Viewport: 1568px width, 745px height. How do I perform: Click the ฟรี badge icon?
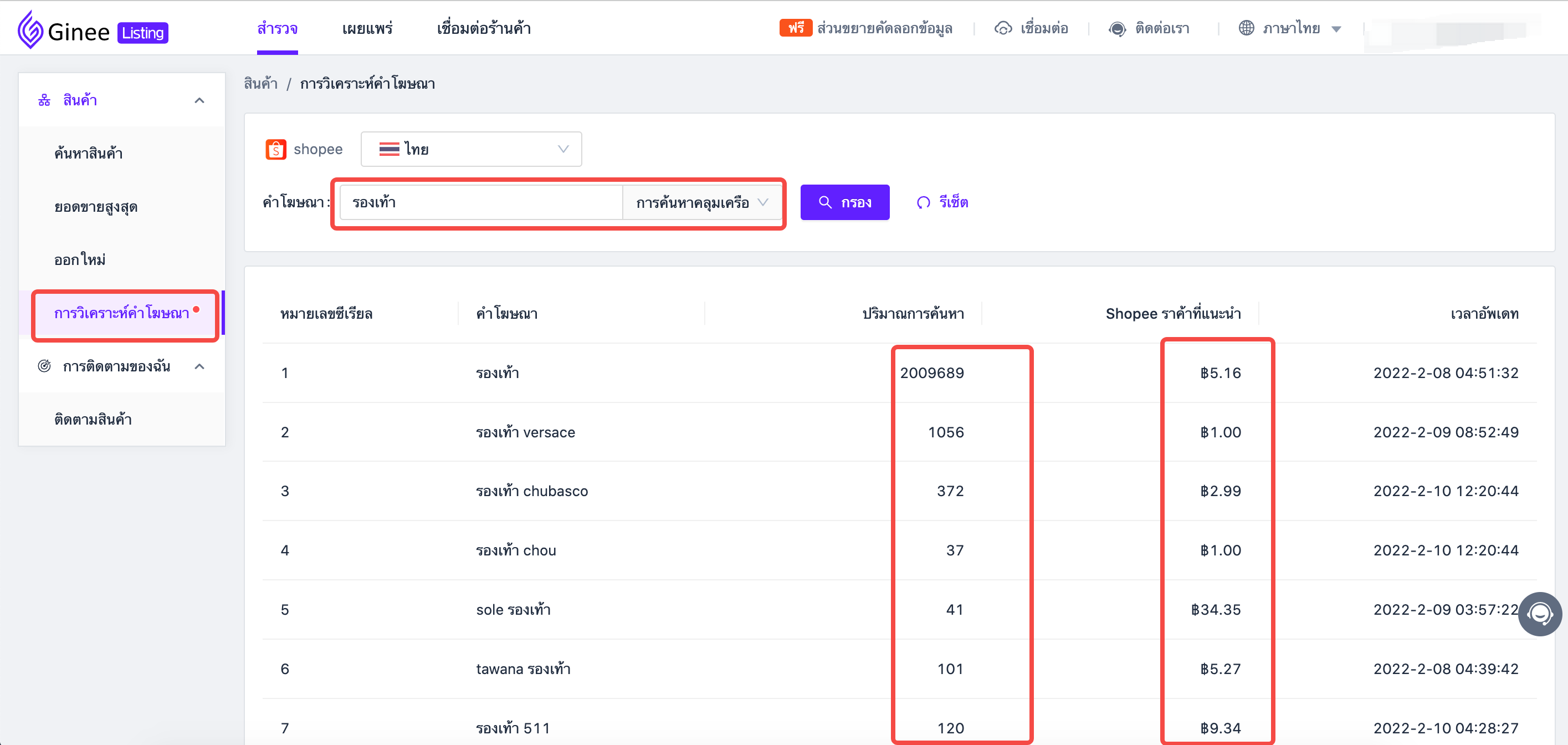point(796,28)
